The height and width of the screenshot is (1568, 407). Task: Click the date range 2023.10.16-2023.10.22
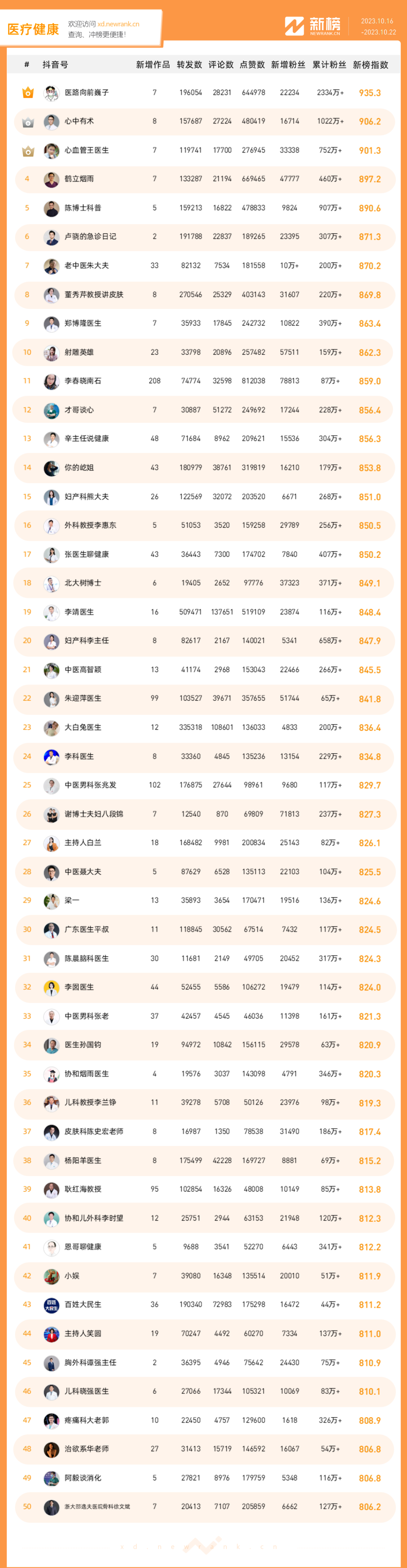click(x=378, y=26)
